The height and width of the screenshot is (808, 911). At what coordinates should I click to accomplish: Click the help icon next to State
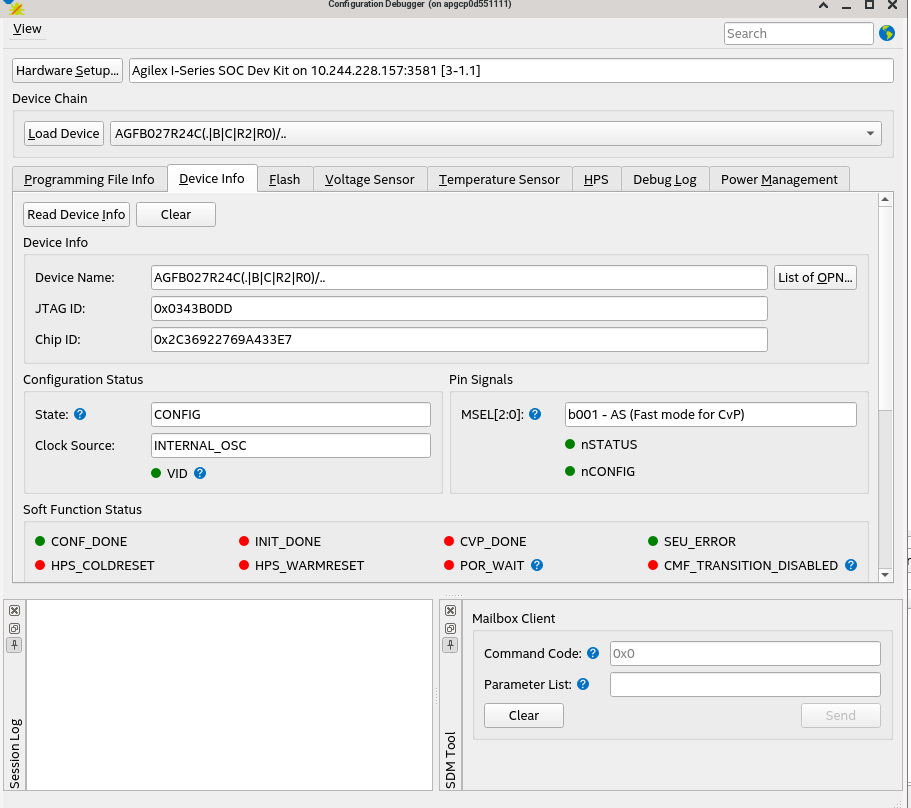pos(80,414)
